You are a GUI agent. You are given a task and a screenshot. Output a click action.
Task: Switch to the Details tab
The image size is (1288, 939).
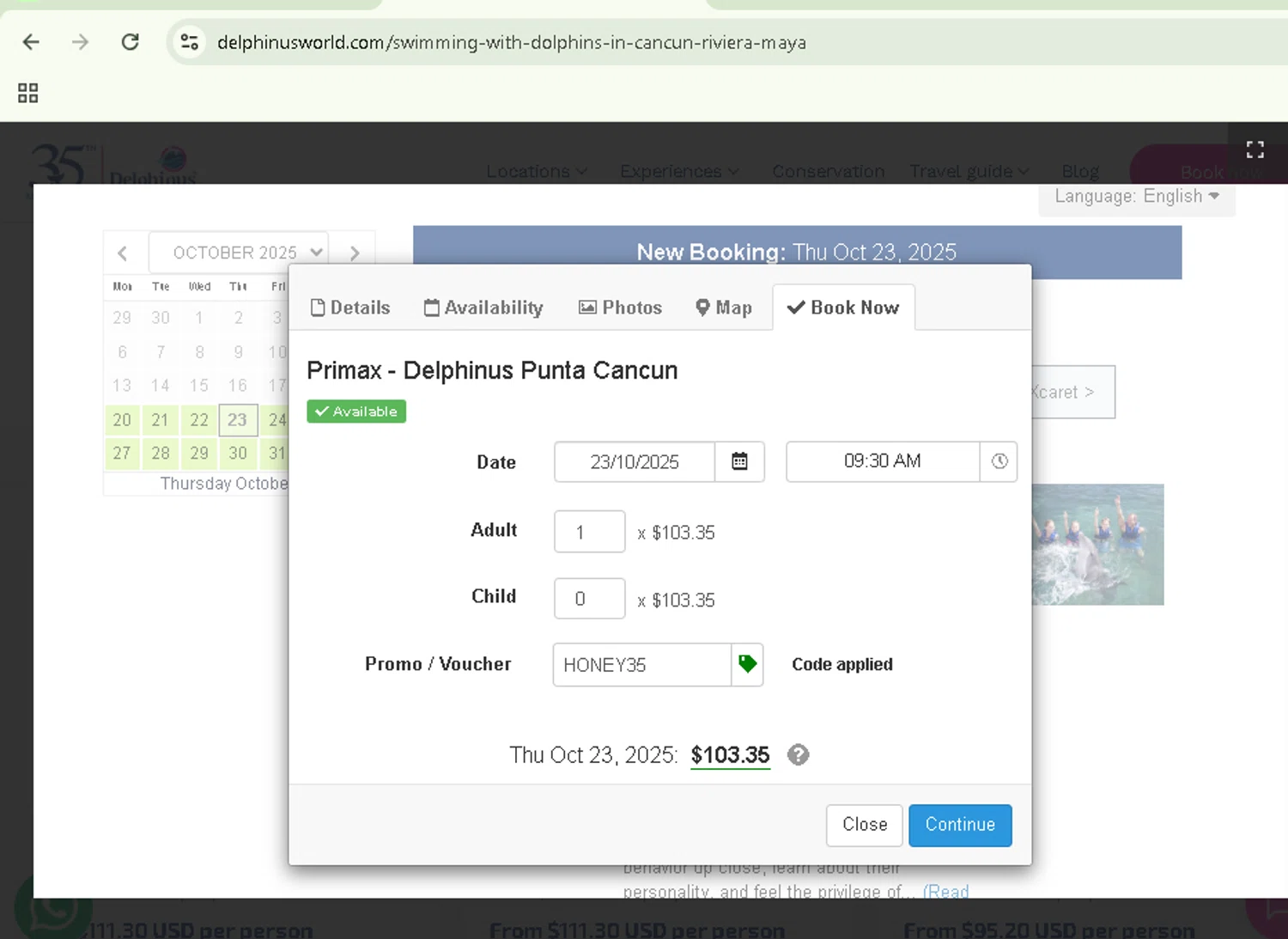click(350, 308)
